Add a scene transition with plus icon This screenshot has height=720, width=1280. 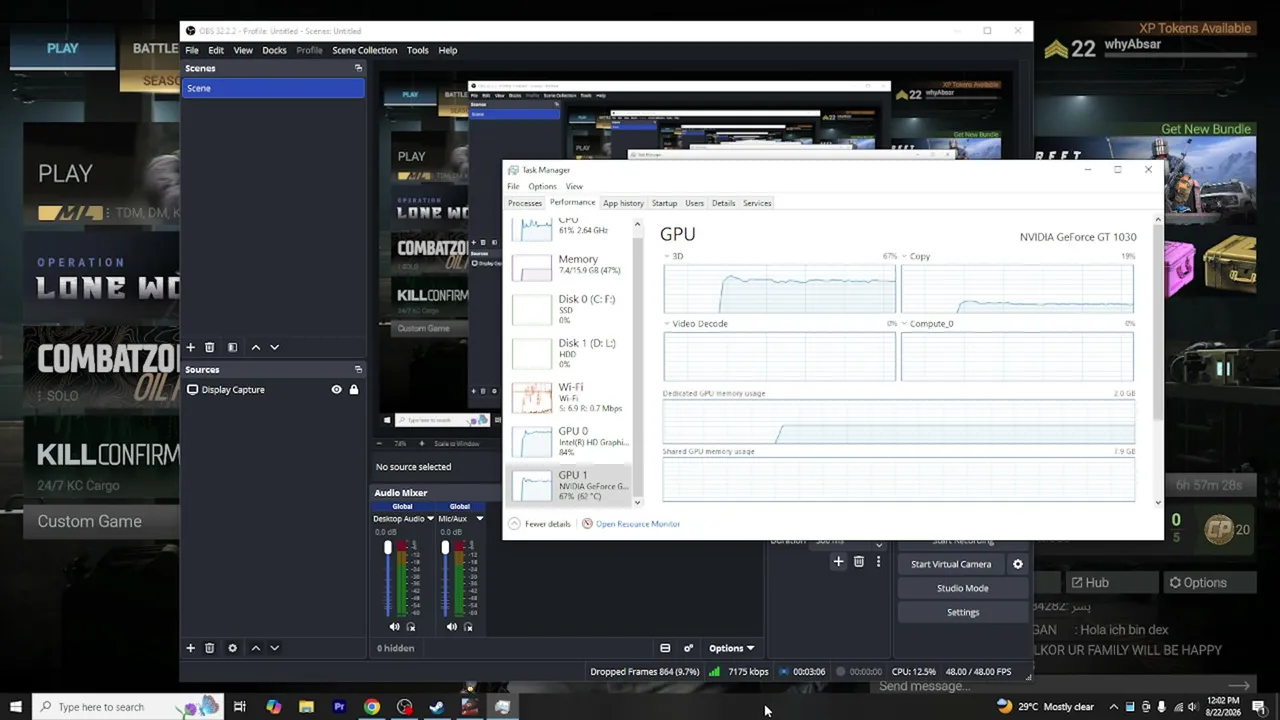point(838,562)
